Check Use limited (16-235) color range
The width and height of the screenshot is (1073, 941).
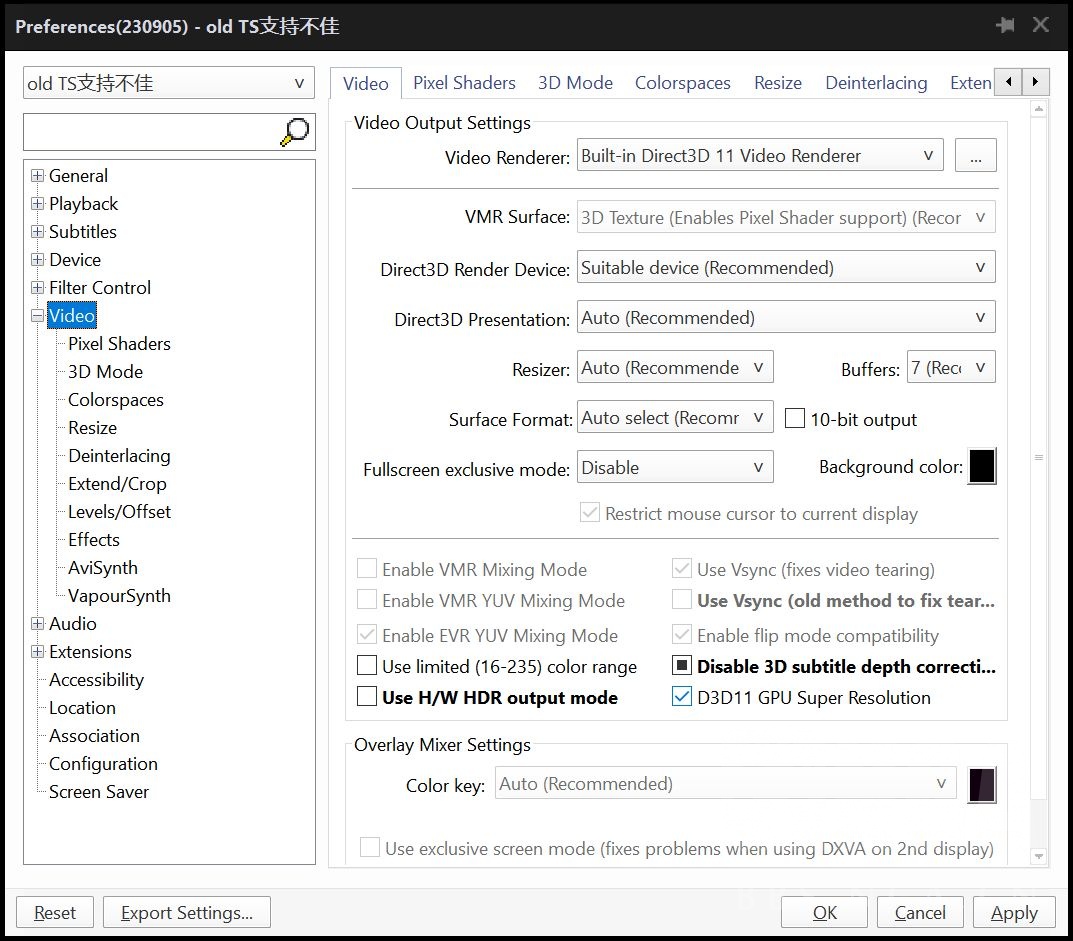tap(367, 666)
